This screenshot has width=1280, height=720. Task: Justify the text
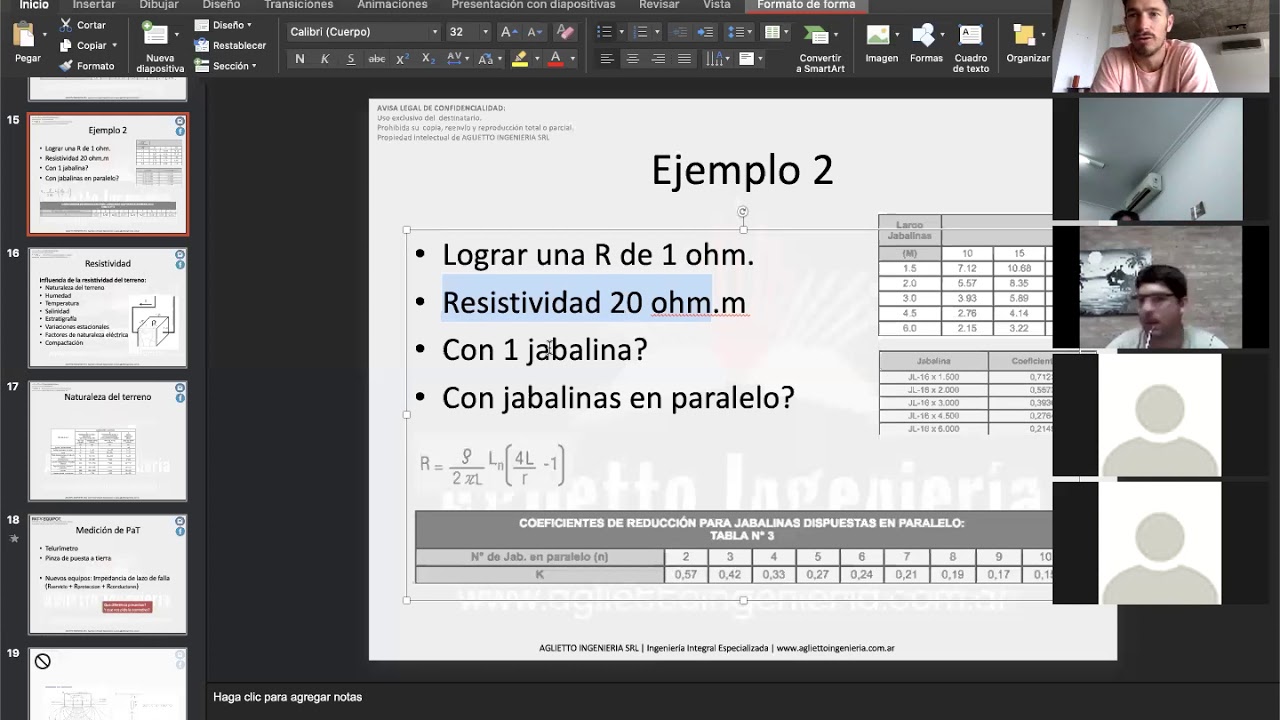tap(685, 59)
